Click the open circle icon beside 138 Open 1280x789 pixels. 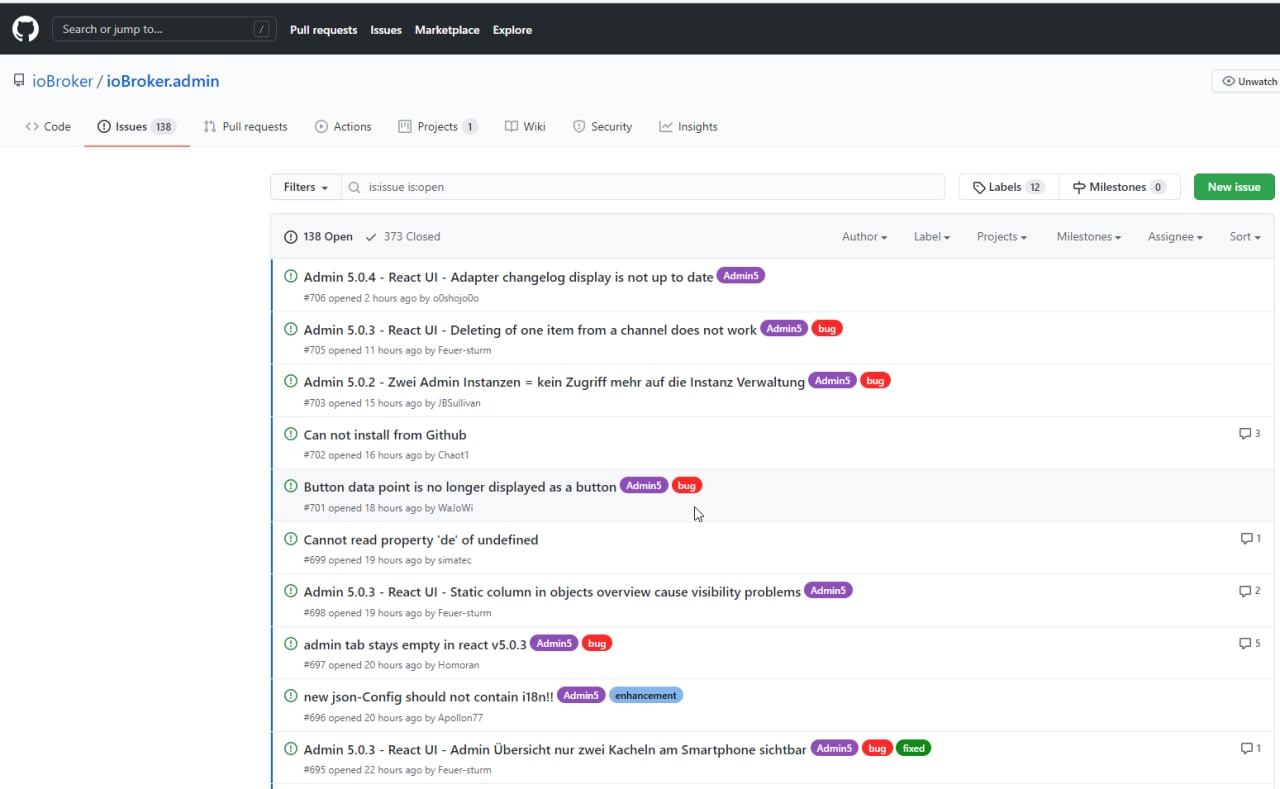(291, 237)
